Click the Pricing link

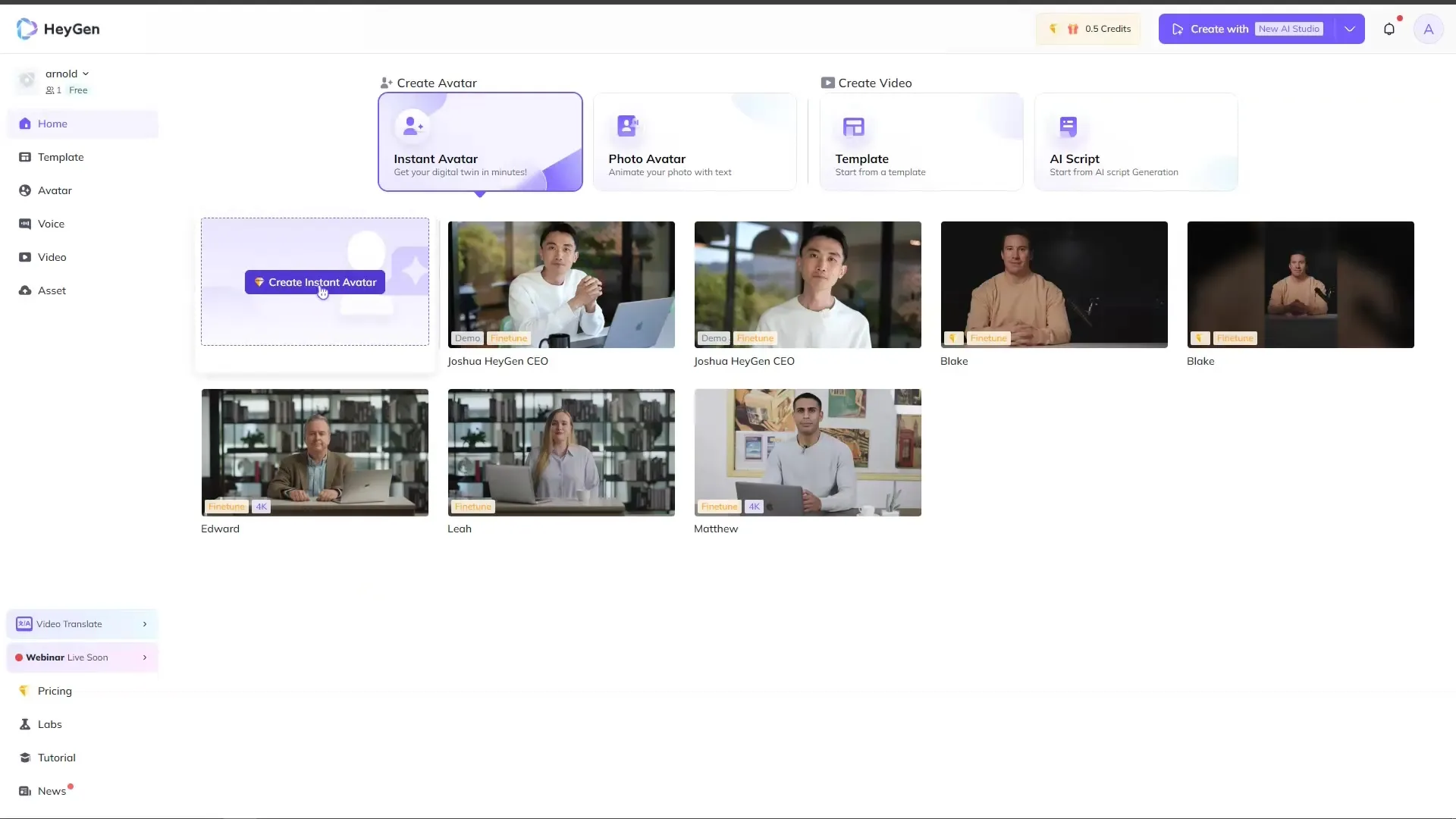[55, 690]
